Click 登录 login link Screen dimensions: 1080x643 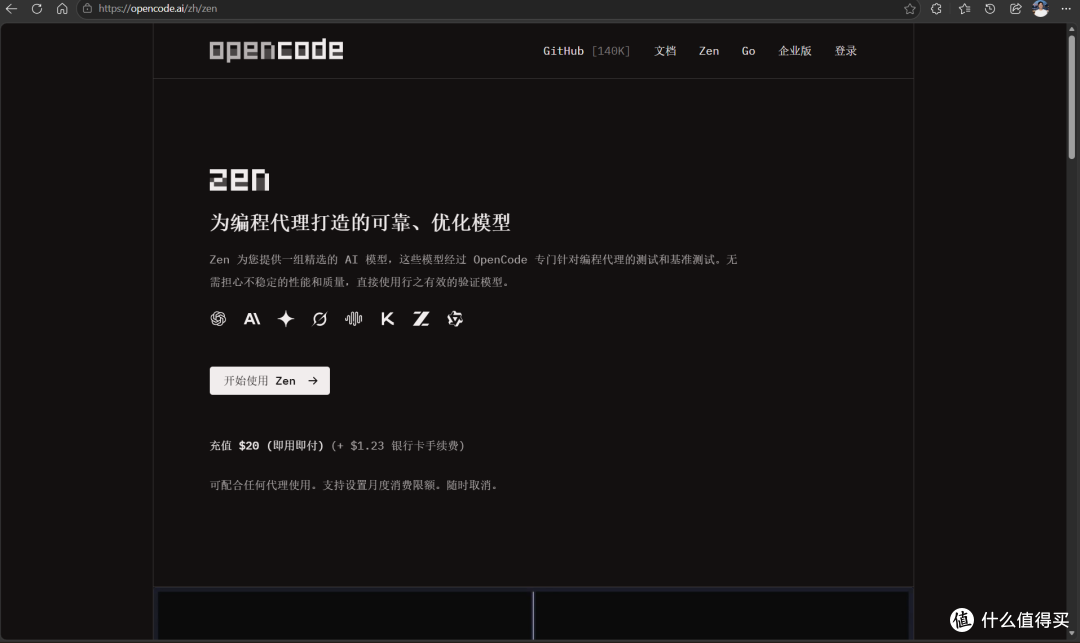[846, 51]
